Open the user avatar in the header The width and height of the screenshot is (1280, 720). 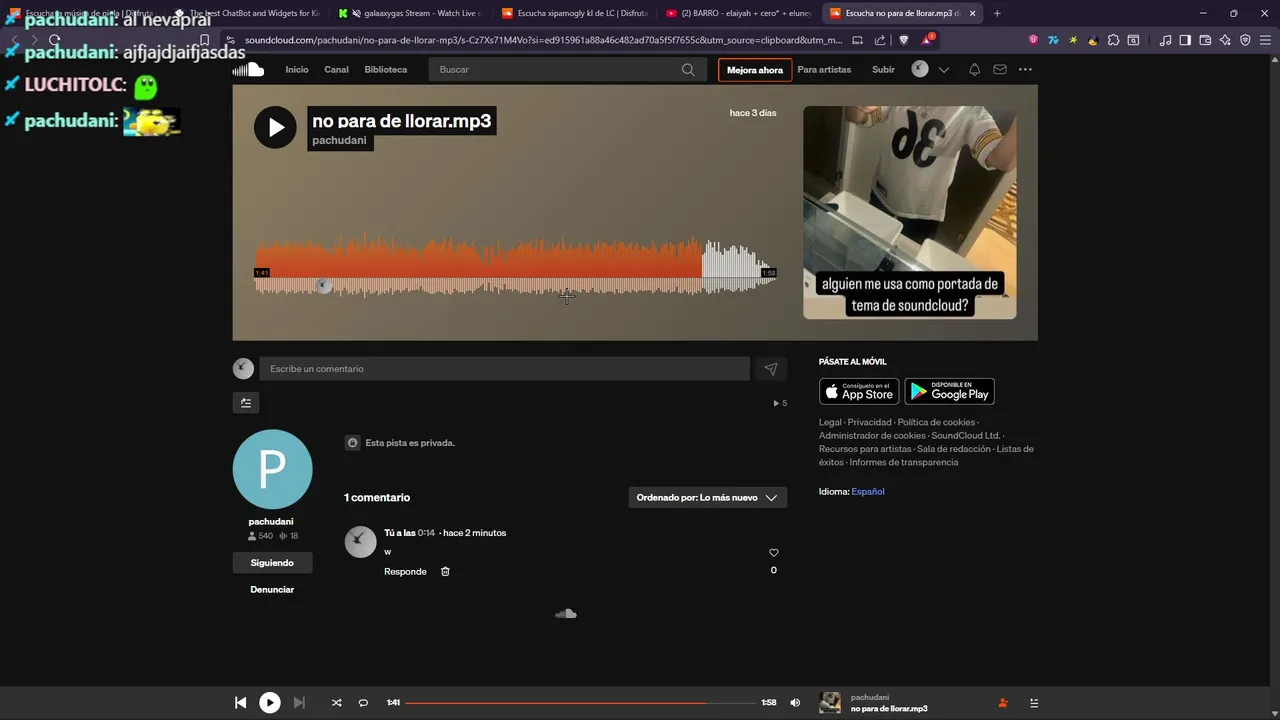[920, 70]
